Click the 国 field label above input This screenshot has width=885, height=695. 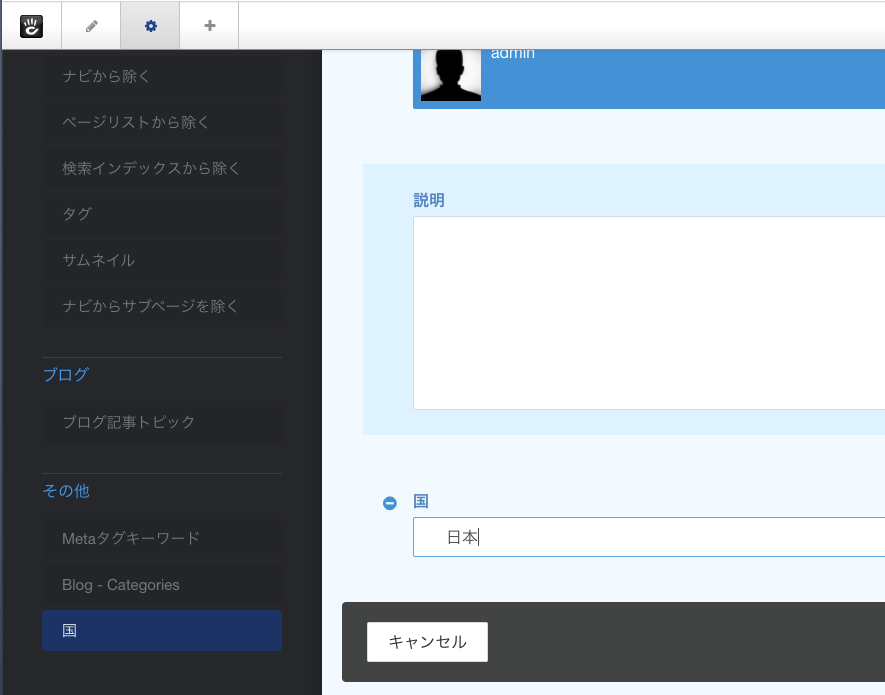coord(421,501)
